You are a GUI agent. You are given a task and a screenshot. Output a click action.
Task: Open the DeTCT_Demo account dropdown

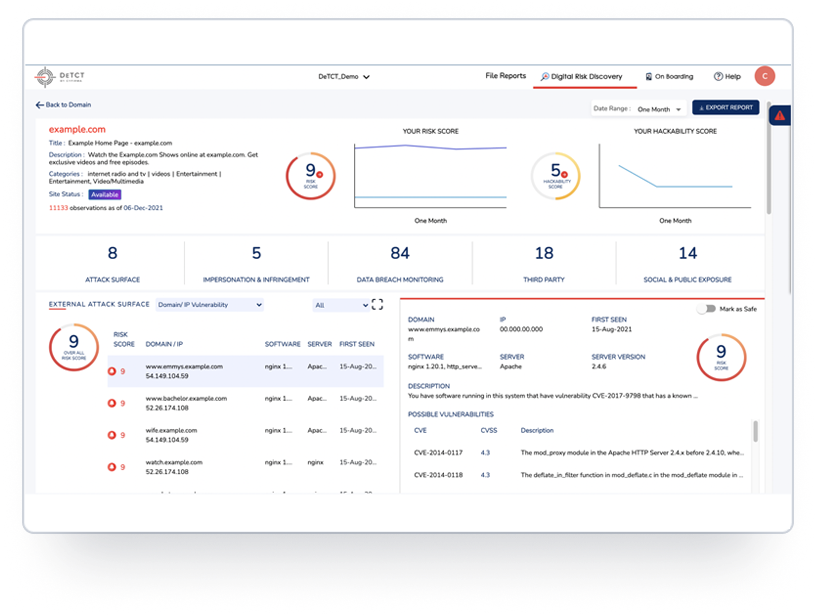point(344,76)
